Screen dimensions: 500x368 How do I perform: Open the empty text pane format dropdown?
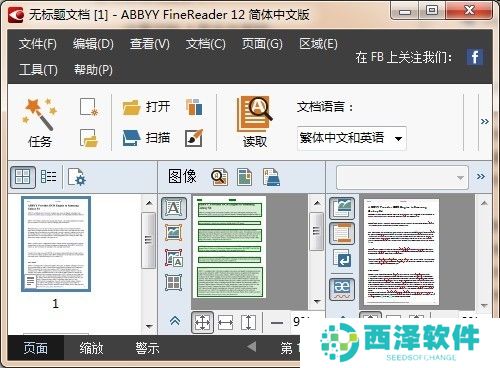click(x=402, y=177)
